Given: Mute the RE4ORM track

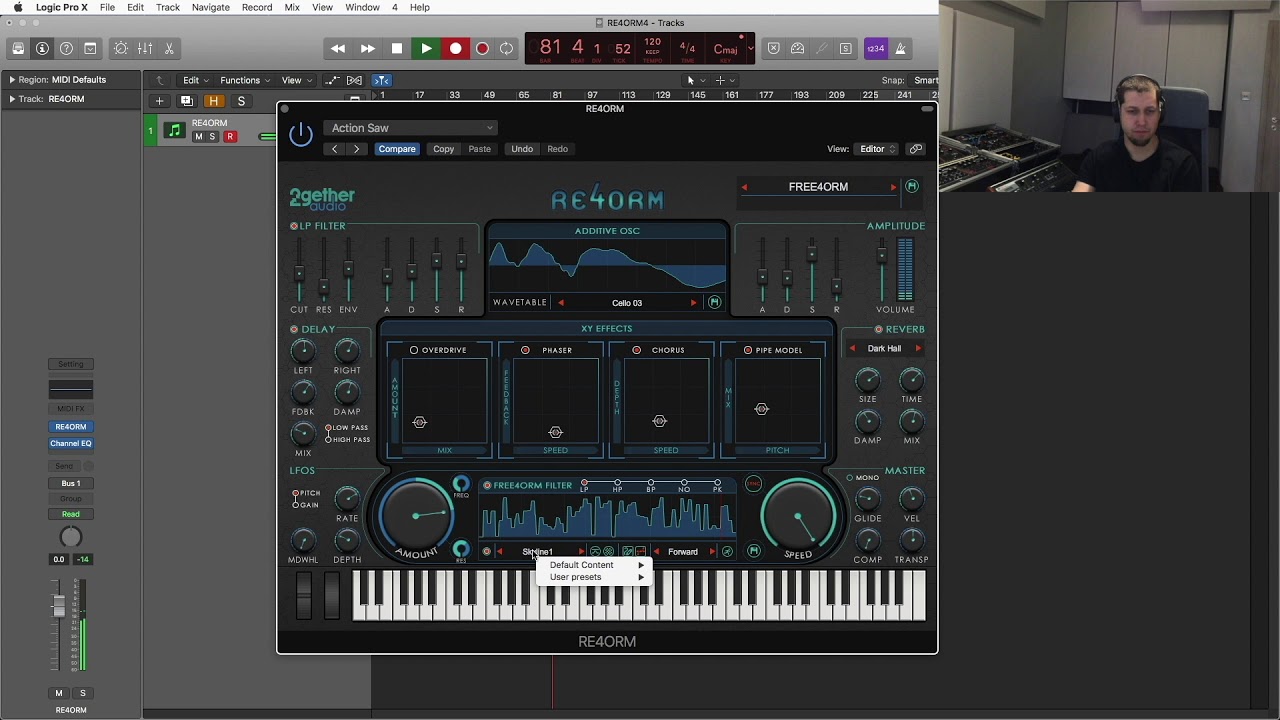Looking at the screenshot, I should point(198,136).
